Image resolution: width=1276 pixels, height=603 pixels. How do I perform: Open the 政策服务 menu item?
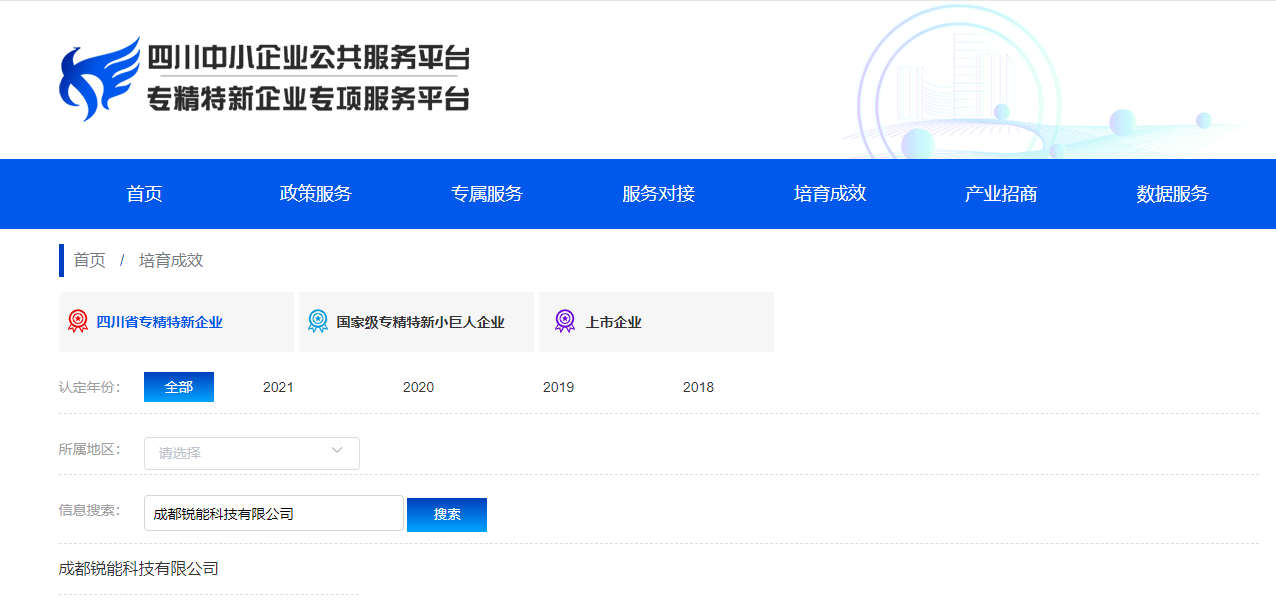tap(316, 194)
